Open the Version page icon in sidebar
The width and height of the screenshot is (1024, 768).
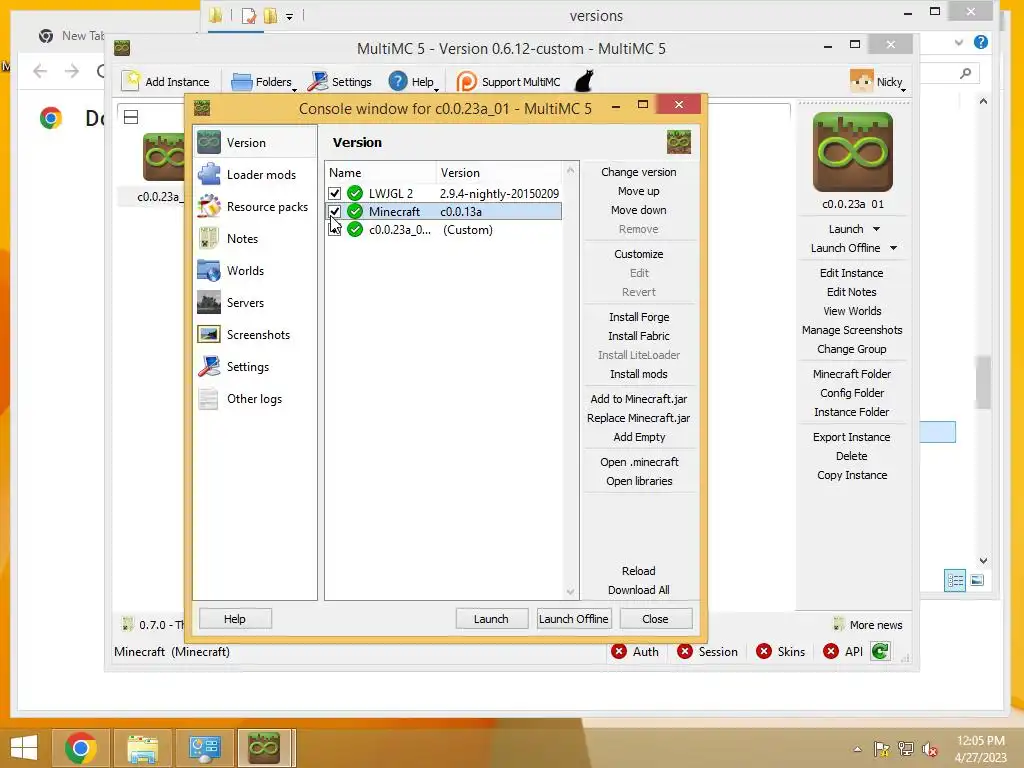209,142
